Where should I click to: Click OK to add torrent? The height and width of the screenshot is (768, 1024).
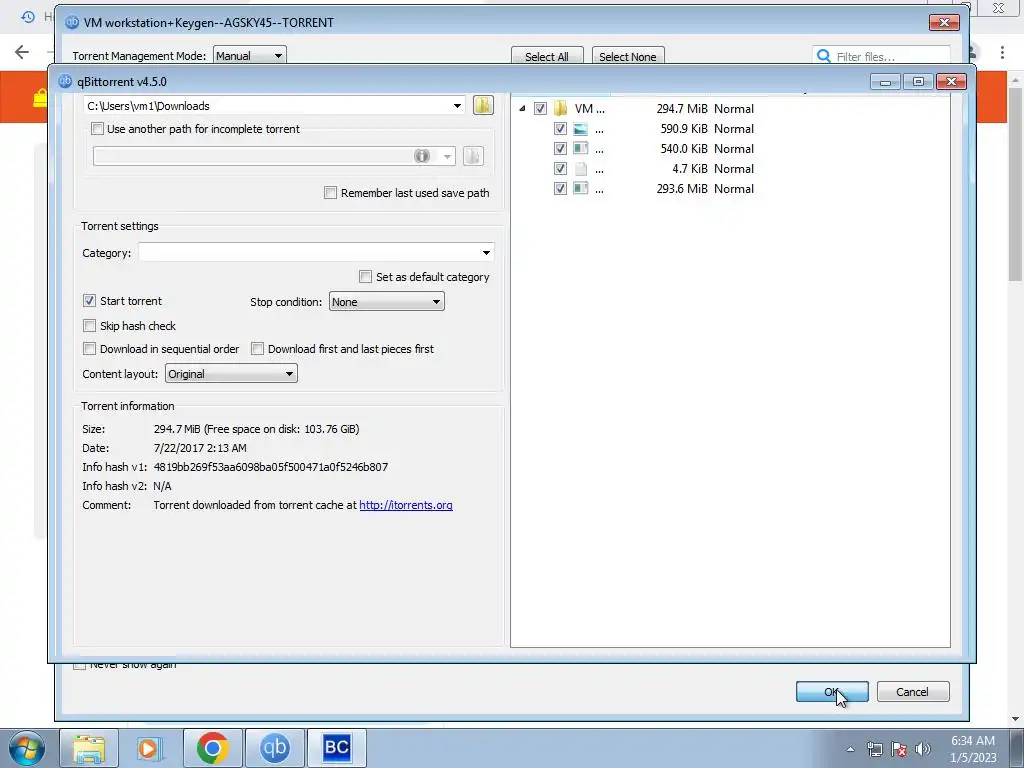[832, 692]
